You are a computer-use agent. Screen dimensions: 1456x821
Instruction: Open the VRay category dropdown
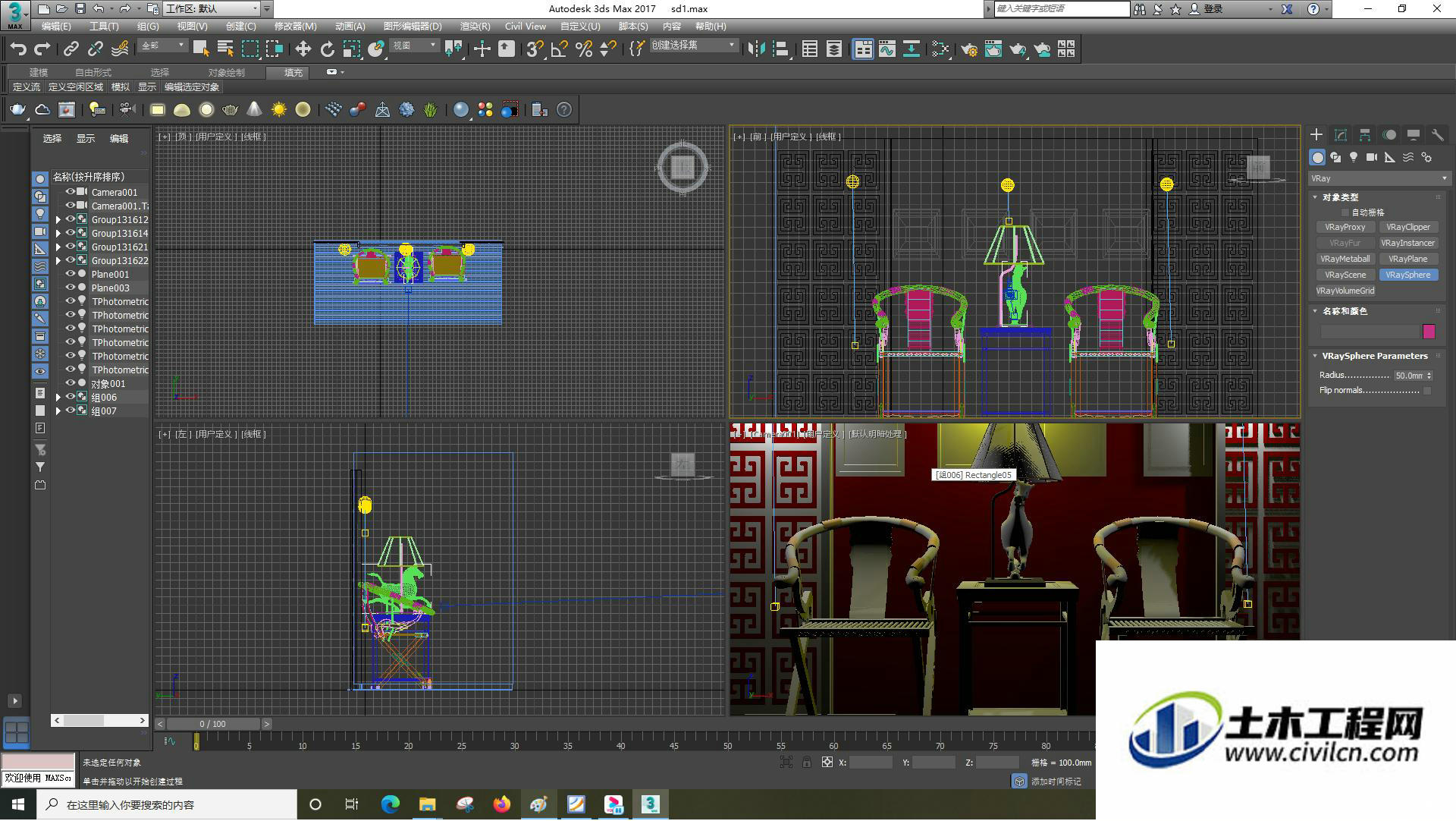coord(1379,178)
